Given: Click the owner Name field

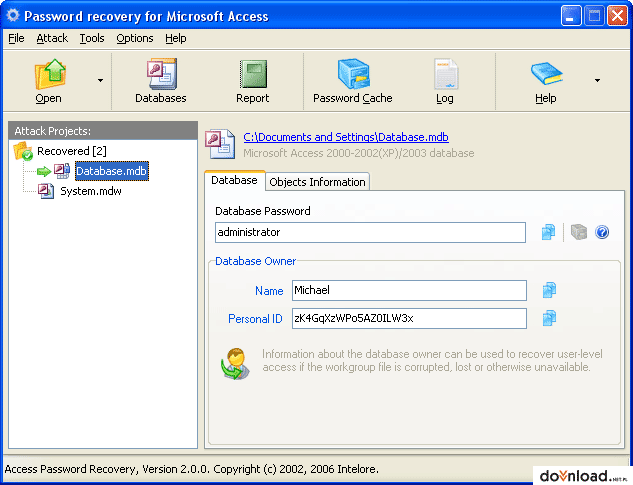Looking at the screenshot, I should coord(409,290).
